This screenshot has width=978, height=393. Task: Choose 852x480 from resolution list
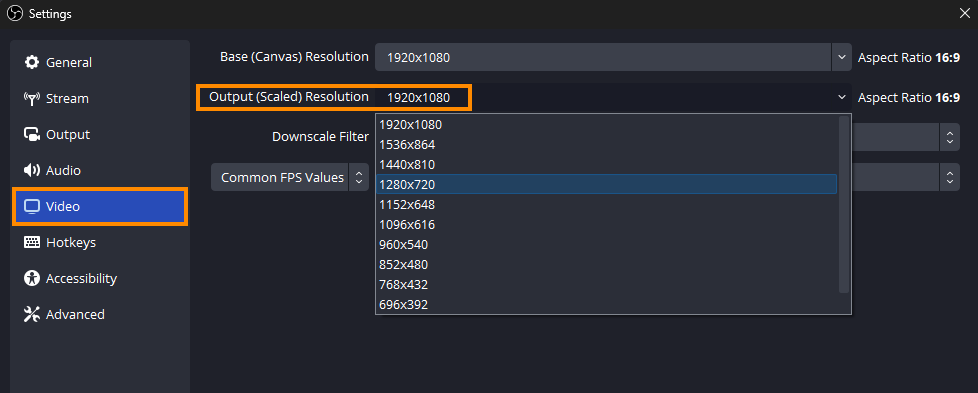(607, 264)
